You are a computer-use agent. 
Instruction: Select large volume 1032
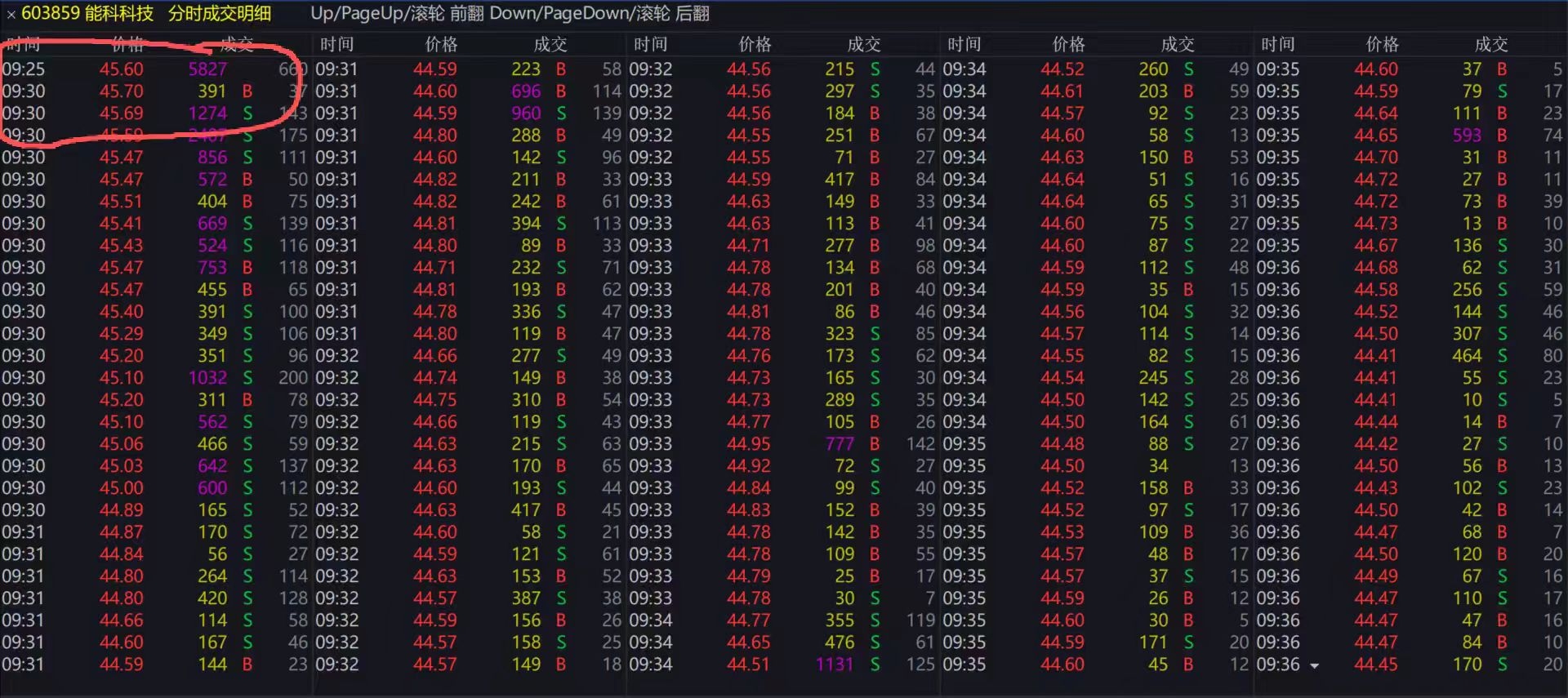tap(207, 378)
